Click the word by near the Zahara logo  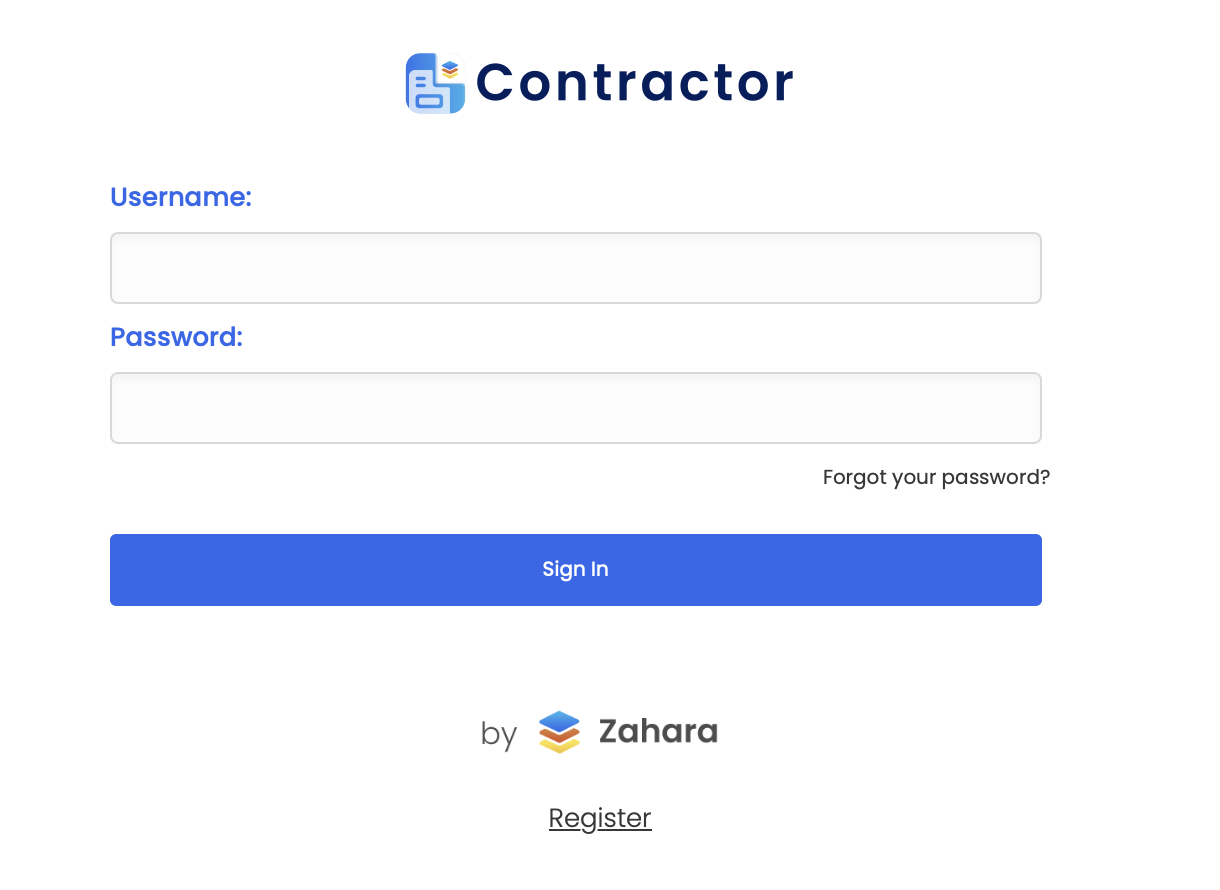[498, 734]
